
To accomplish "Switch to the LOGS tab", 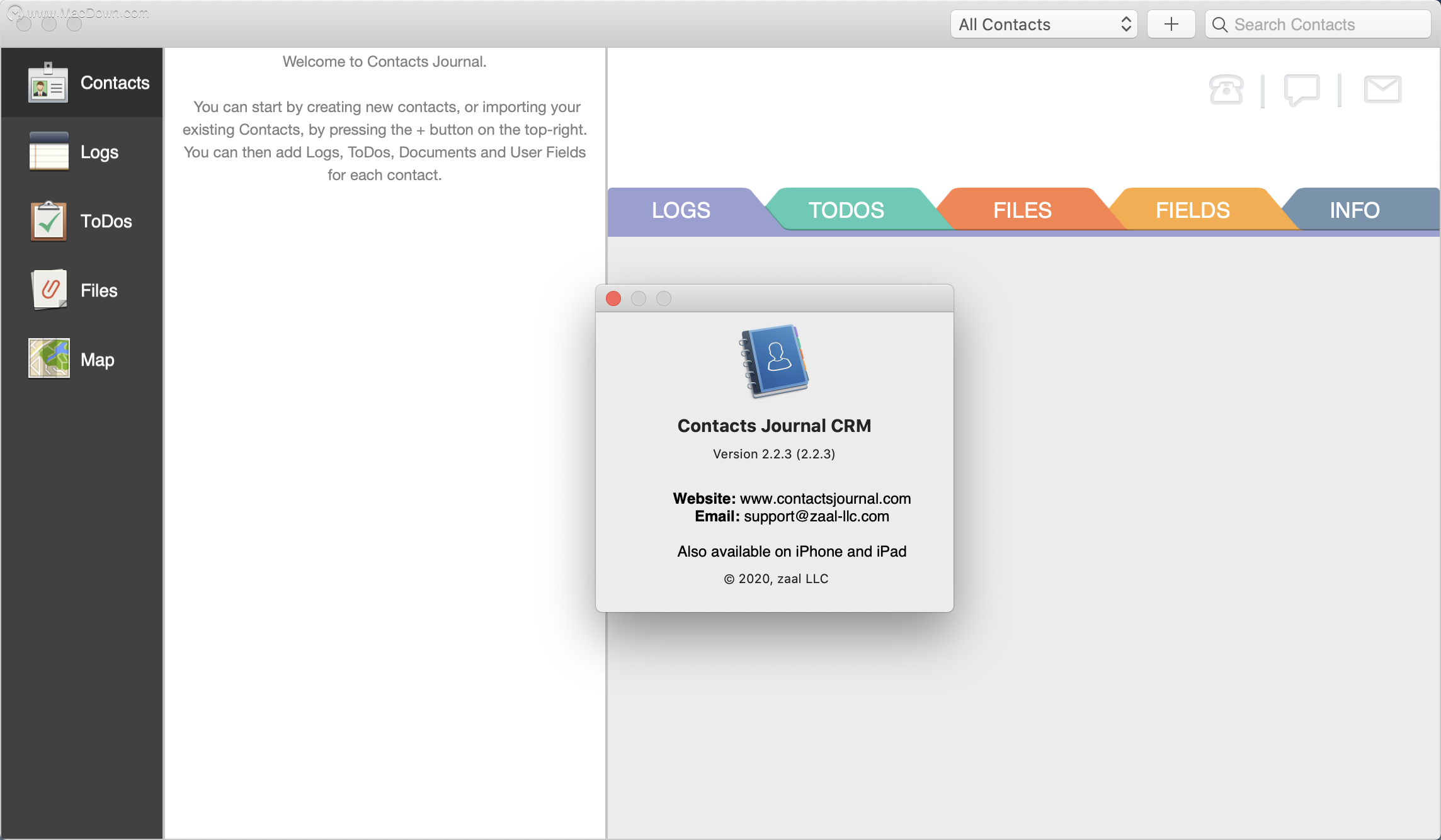I will (x=681, y=210).
